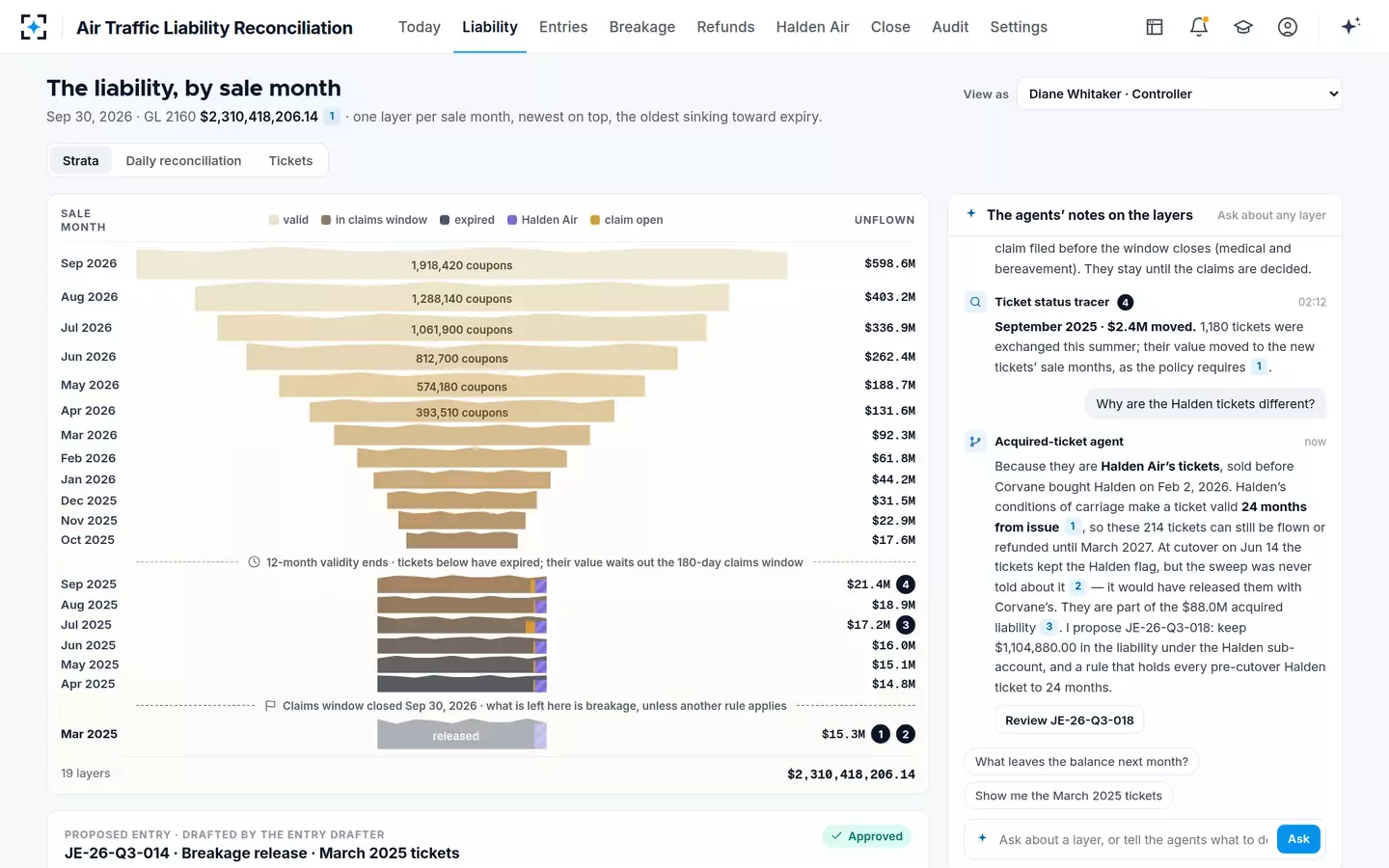
Task: Click note badge 2 on Mar 2025 row
Action: (x=906, y=734)
